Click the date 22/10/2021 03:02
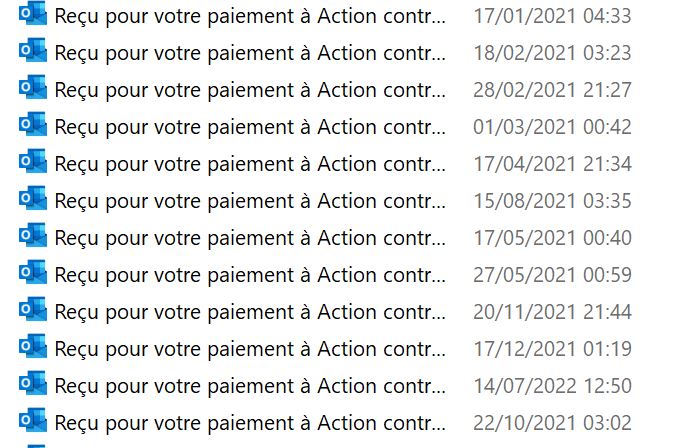679x448 pixels. tap(552, 423)
